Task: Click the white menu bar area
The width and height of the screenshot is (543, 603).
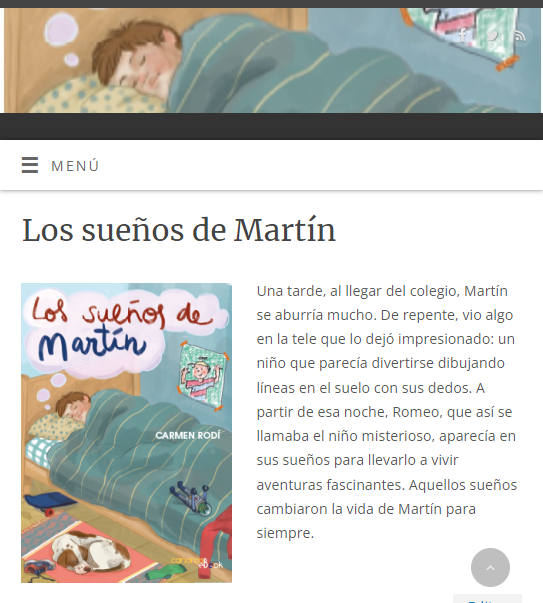Action: (272, 165)
